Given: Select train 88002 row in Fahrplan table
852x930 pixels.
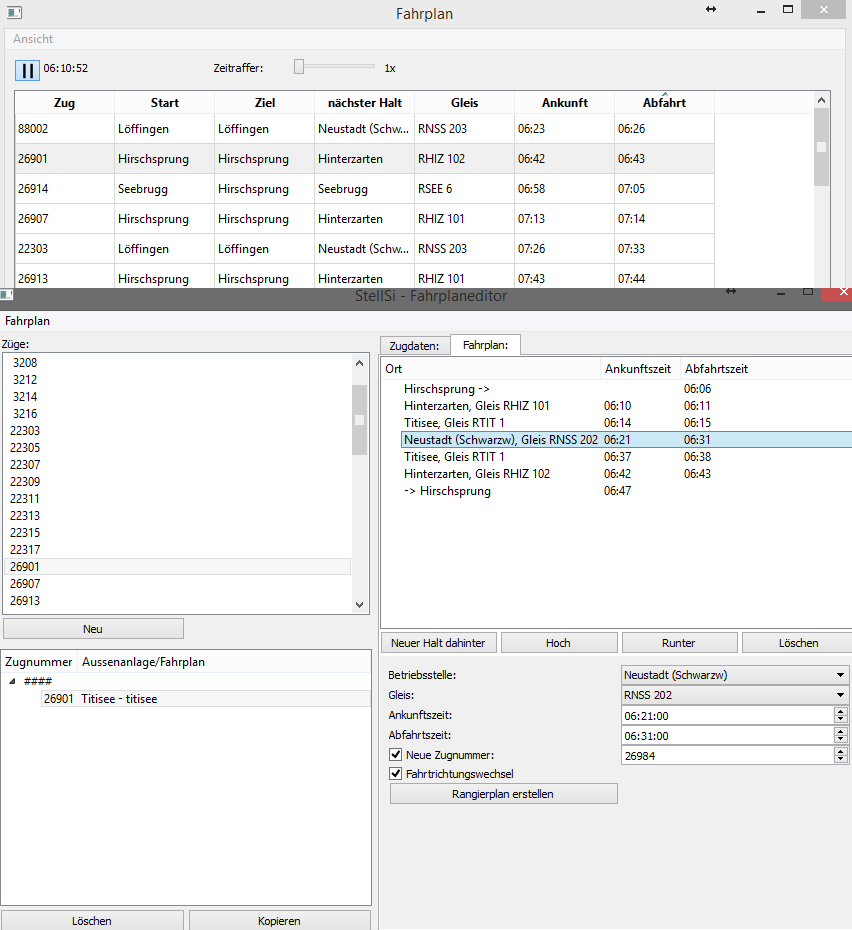Looking at the screenshot, I should (364, 129).
